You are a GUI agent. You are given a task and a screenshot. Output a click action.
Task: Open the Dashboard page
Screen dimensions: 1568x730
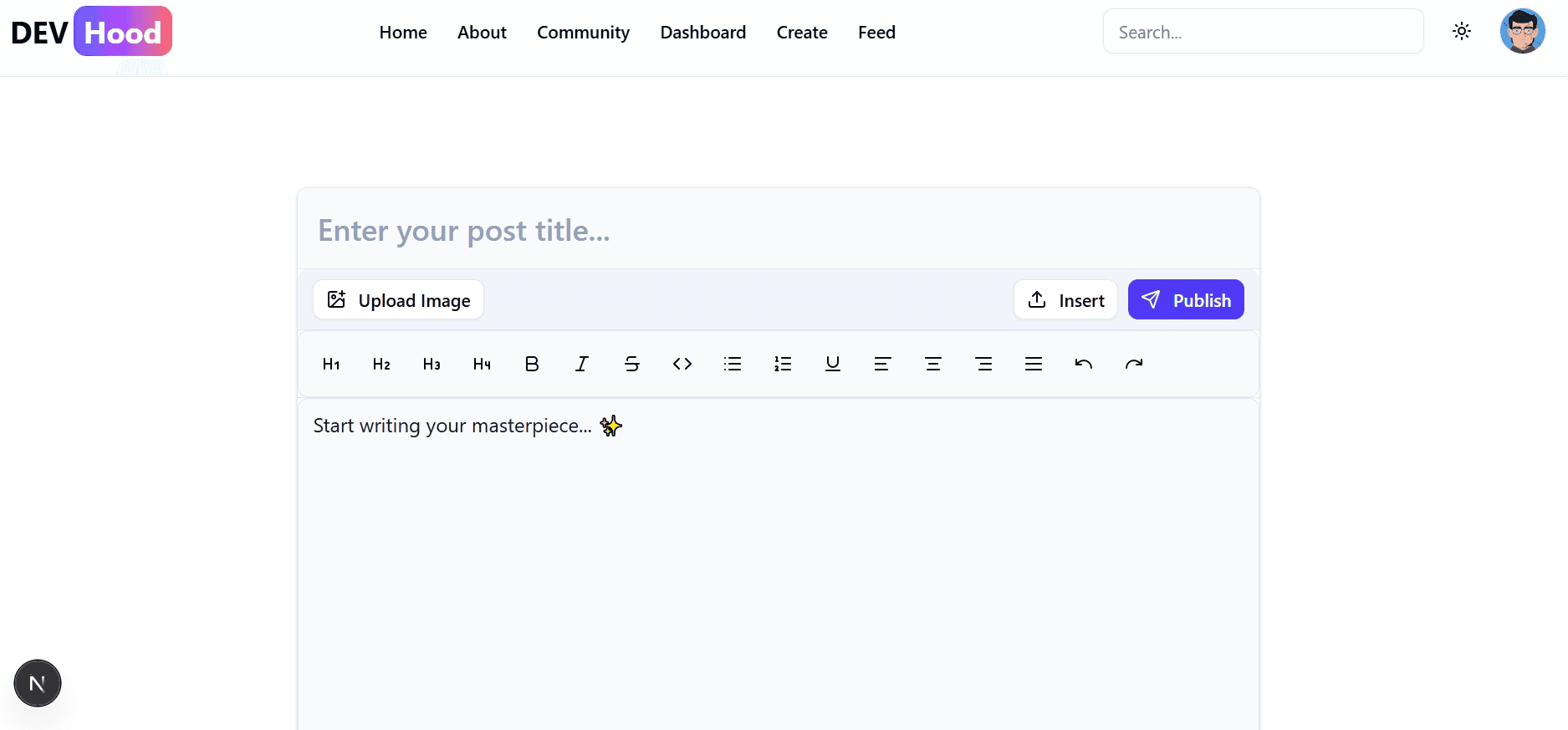(703, 32)
